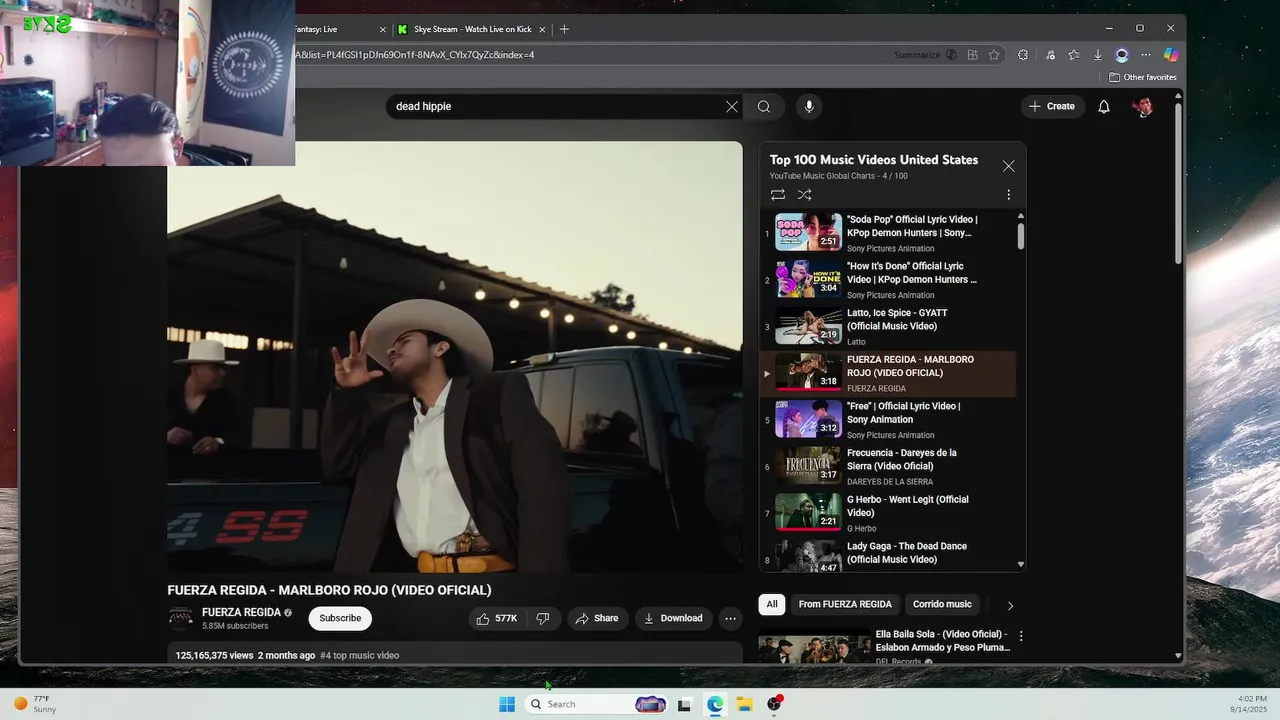Click the FUERZA REGIDA channel avatar

pyautogui.click(x=181, y=618)
